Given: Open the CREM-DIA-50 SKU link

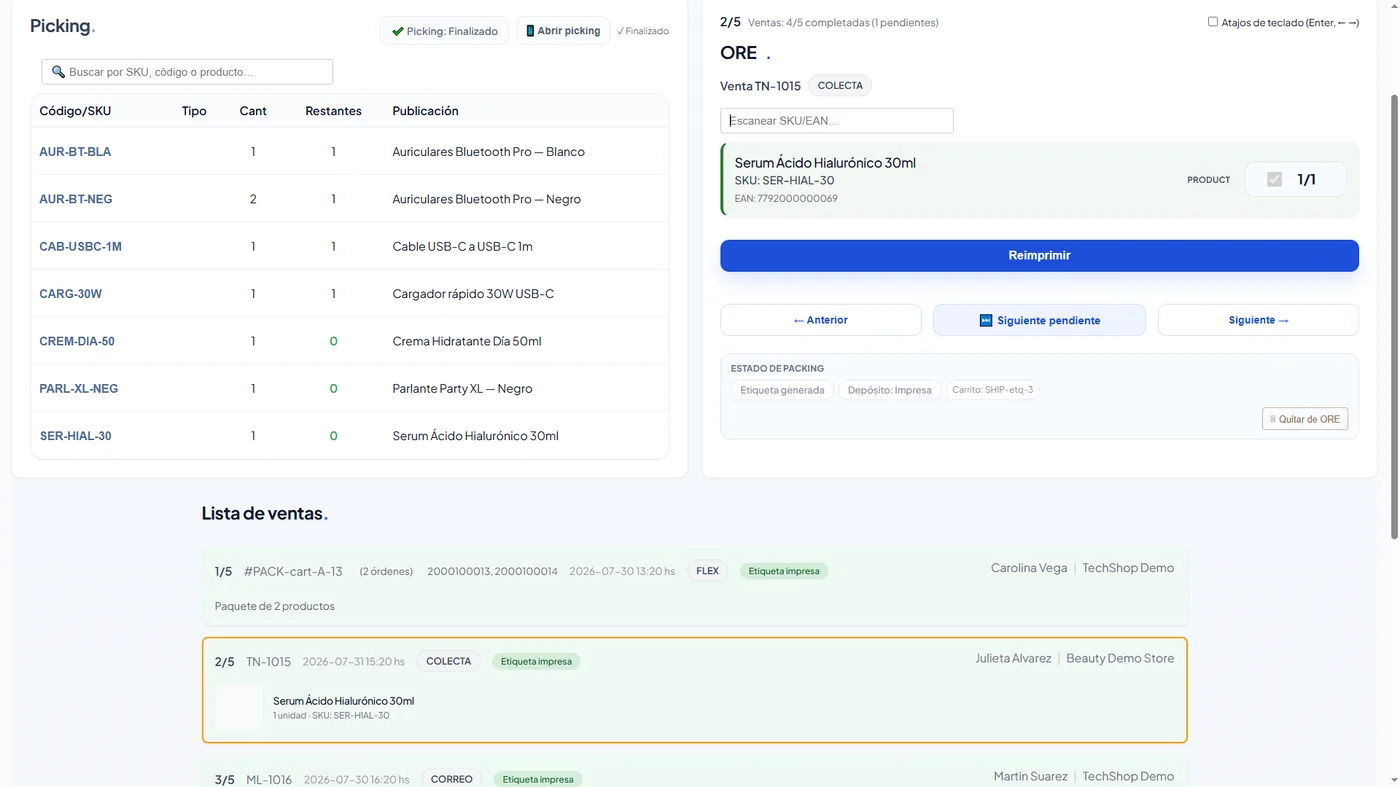Looking at the screenshot, I should pyautogui.click(x=77, y=341).
